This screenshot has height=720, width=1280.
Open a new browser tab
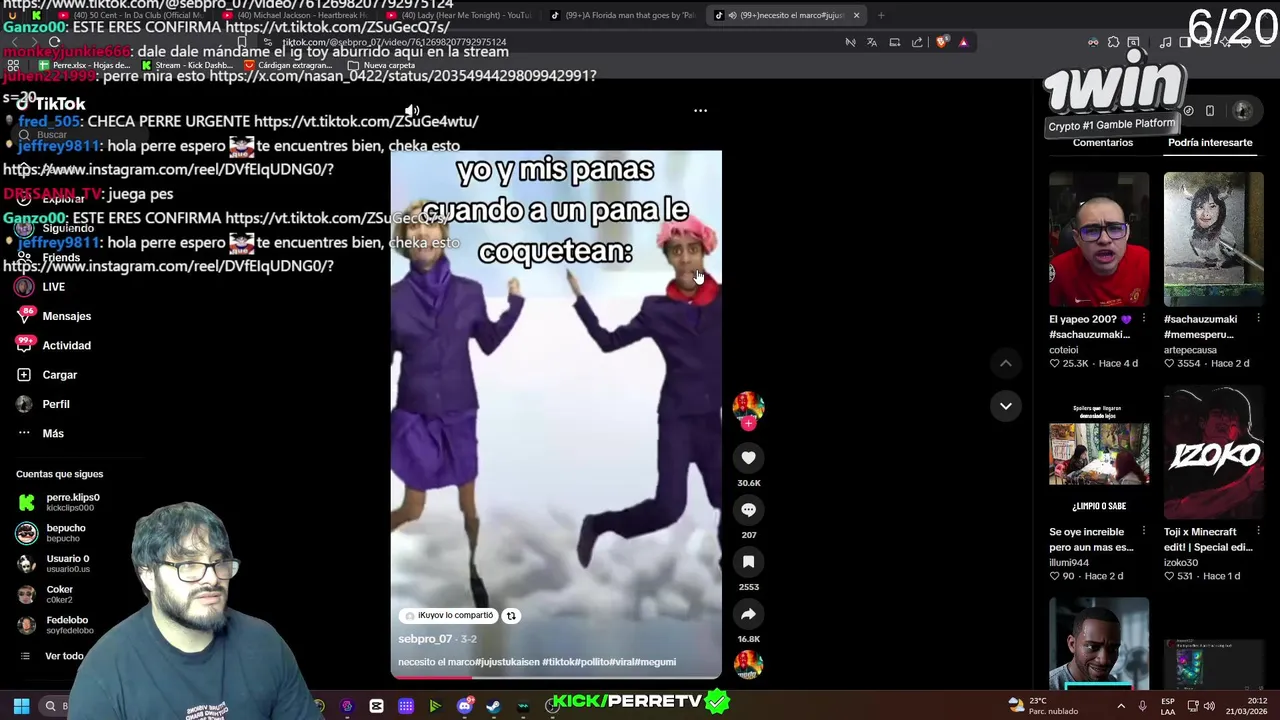881,15
